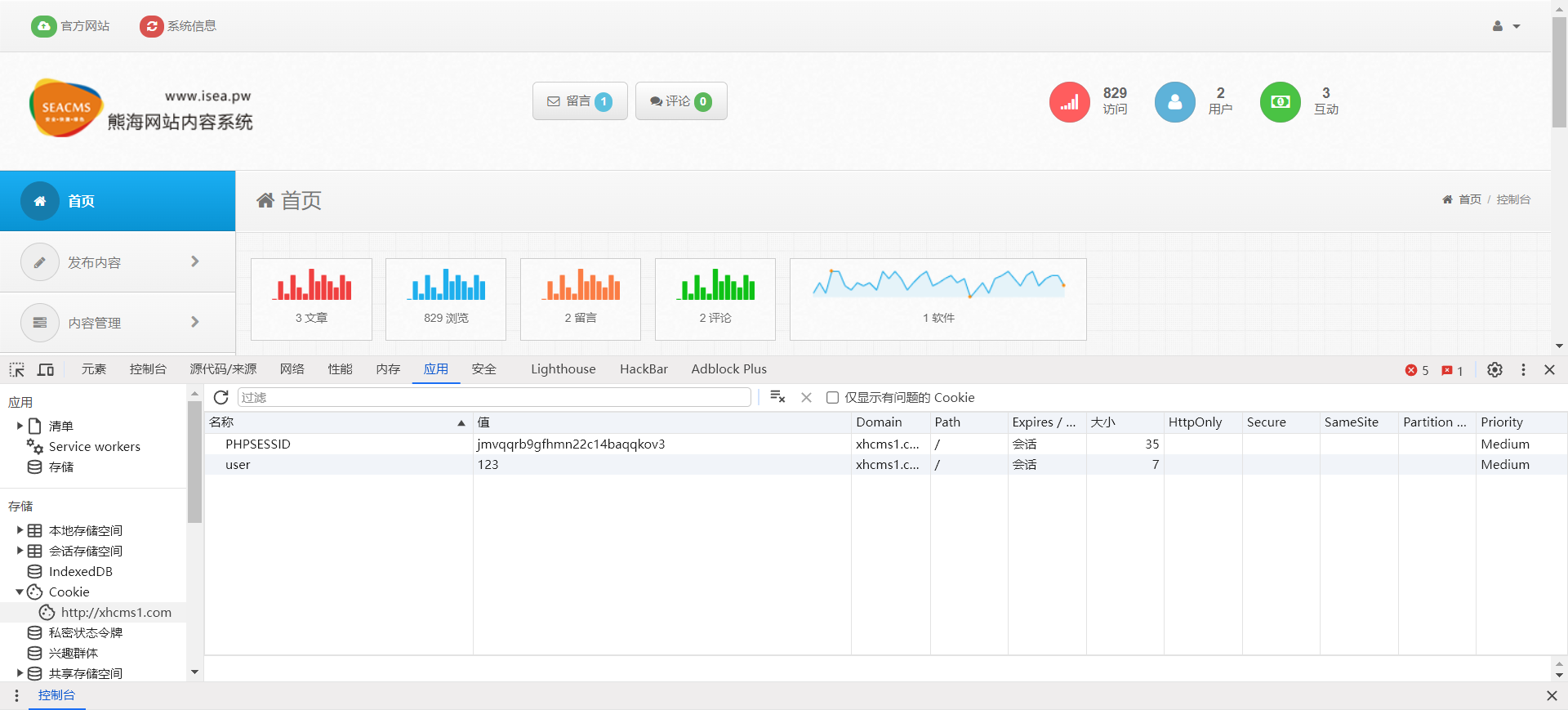Switch to the 网络 DevTools tab

(x=292, y=369)
